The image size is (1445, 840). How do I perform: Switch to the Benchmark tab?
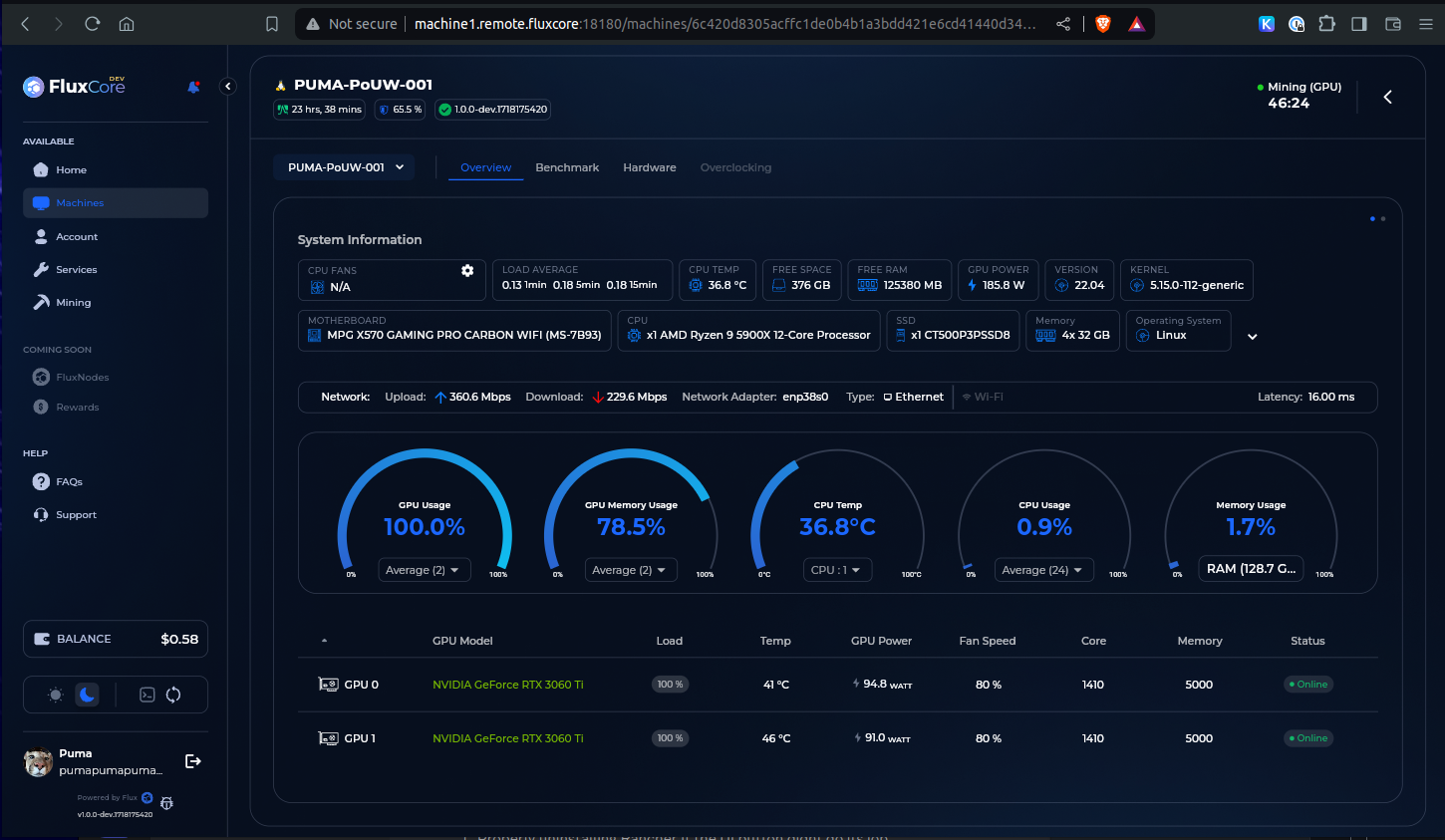coord(567,167)
